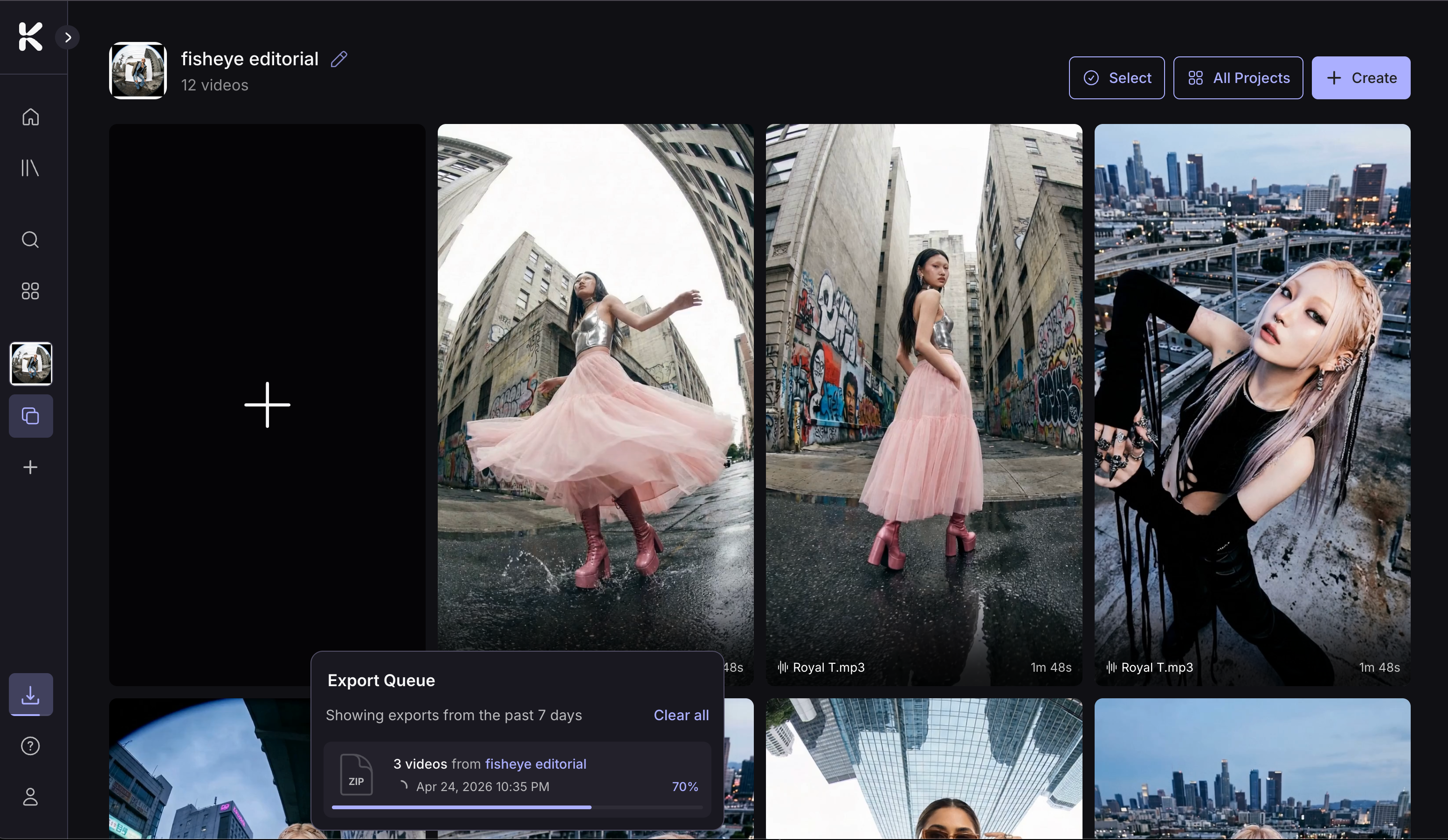
Task: Open the spinning pink skirt video
Action: click(595, 387)
